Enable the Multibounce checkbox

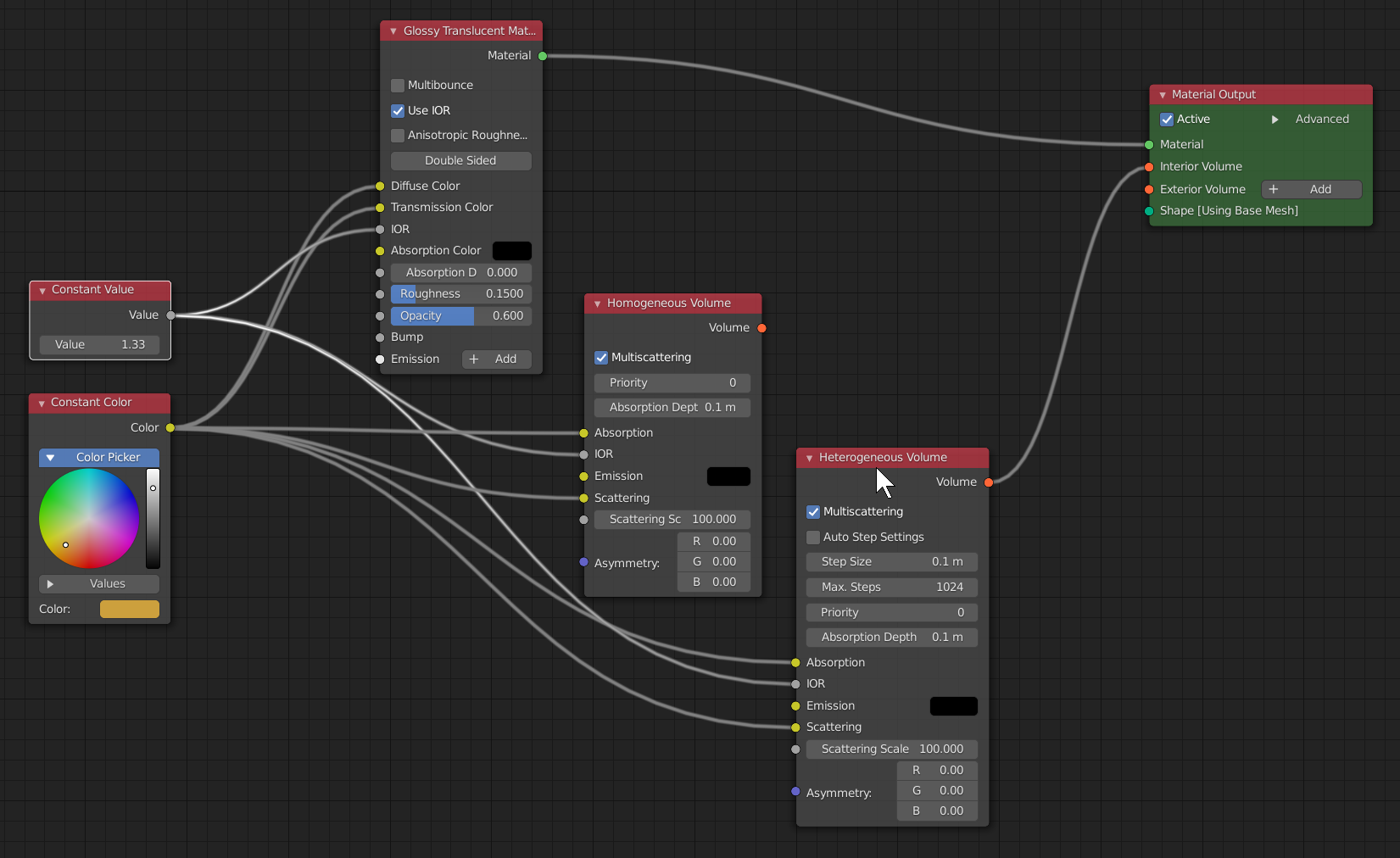coord(398,86)
